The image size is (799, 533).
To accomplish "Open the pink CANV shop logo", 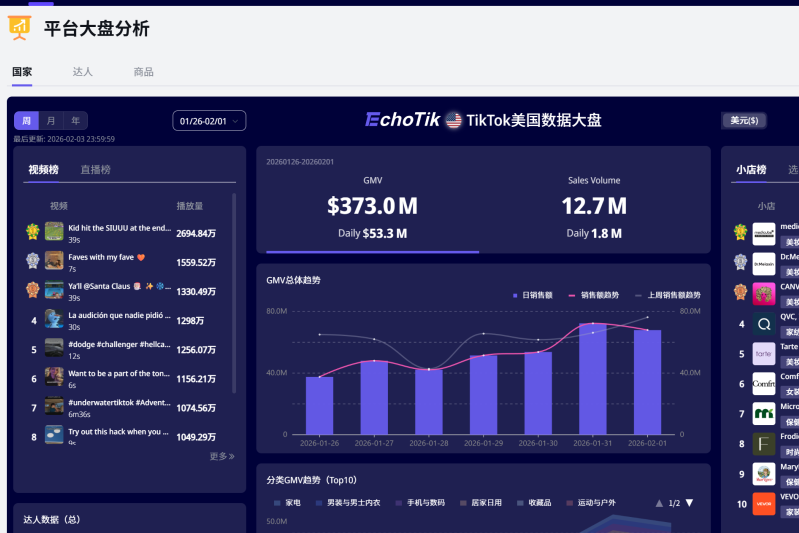I will (764, 294).
